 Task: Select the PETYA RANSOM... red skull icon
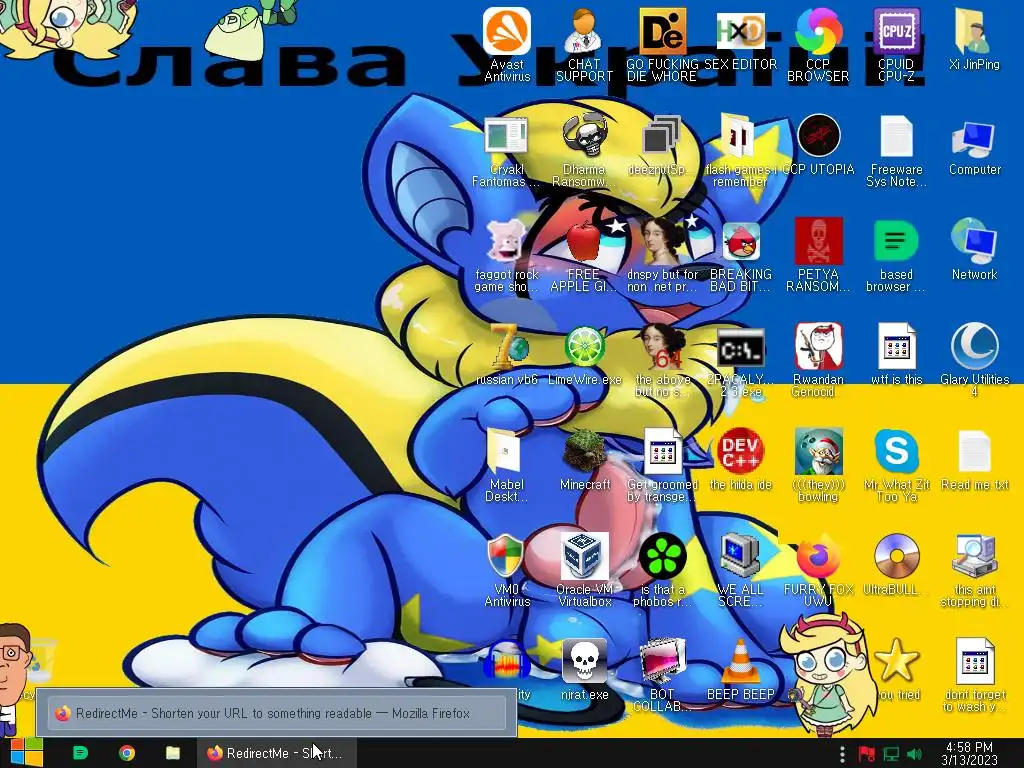coord(818,242)
